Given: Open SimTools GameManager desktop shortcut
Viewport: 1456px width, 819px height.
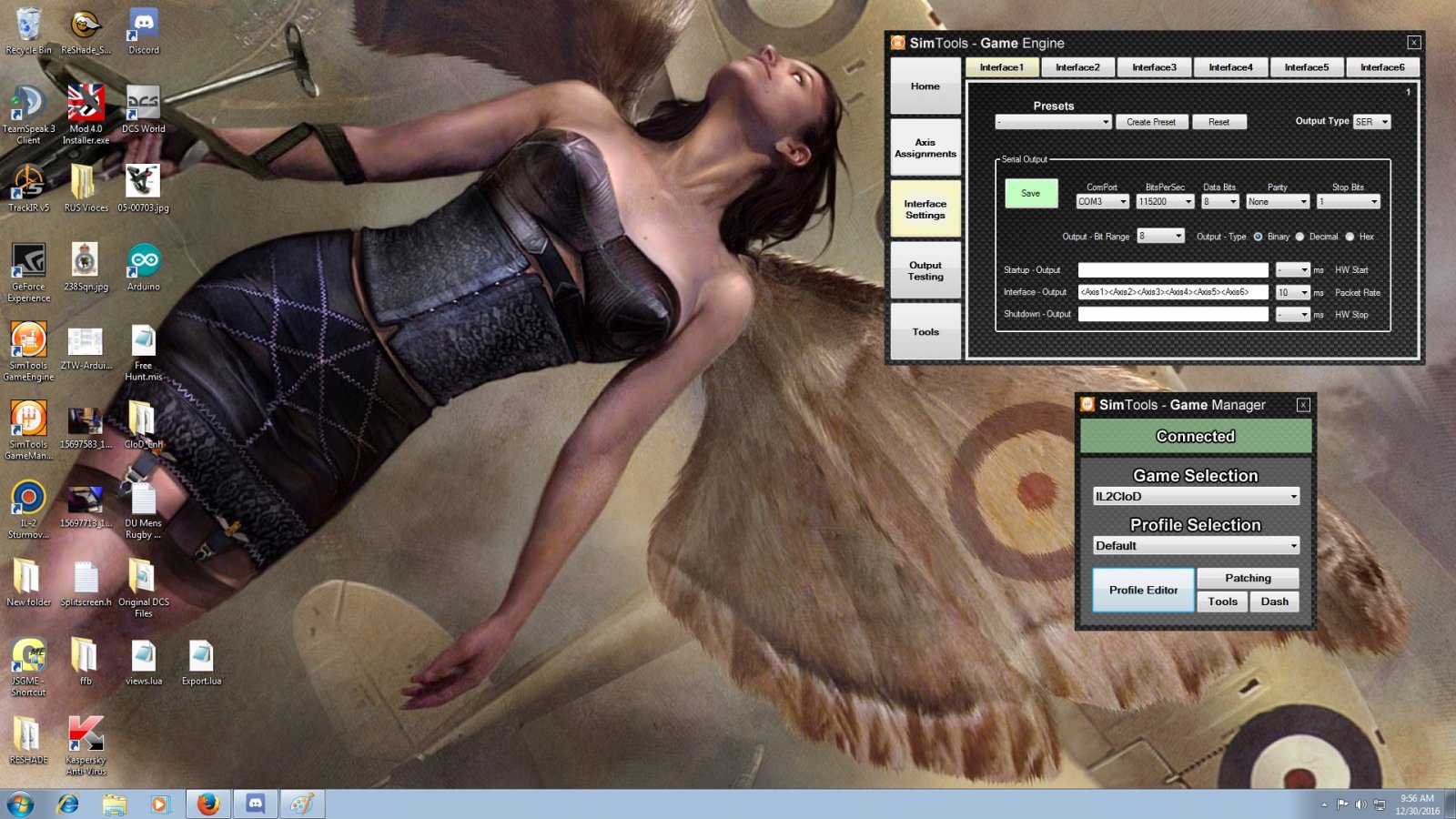Looking at the screenshot, I should (x=28, y=430).
